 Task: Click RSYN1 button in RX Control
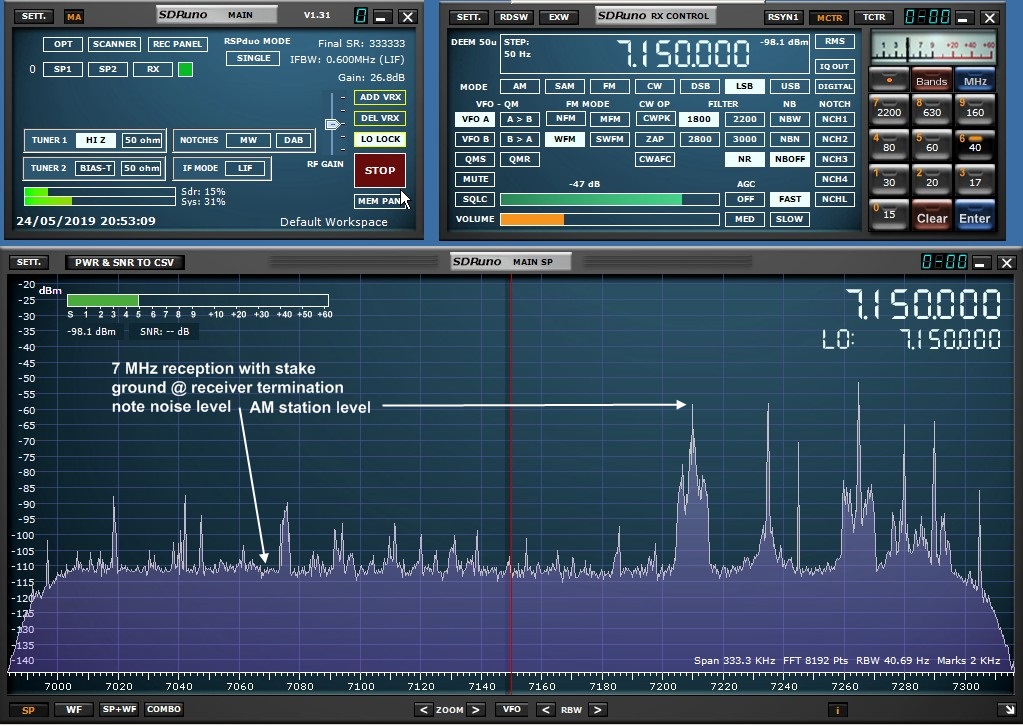tap(783, 17)
